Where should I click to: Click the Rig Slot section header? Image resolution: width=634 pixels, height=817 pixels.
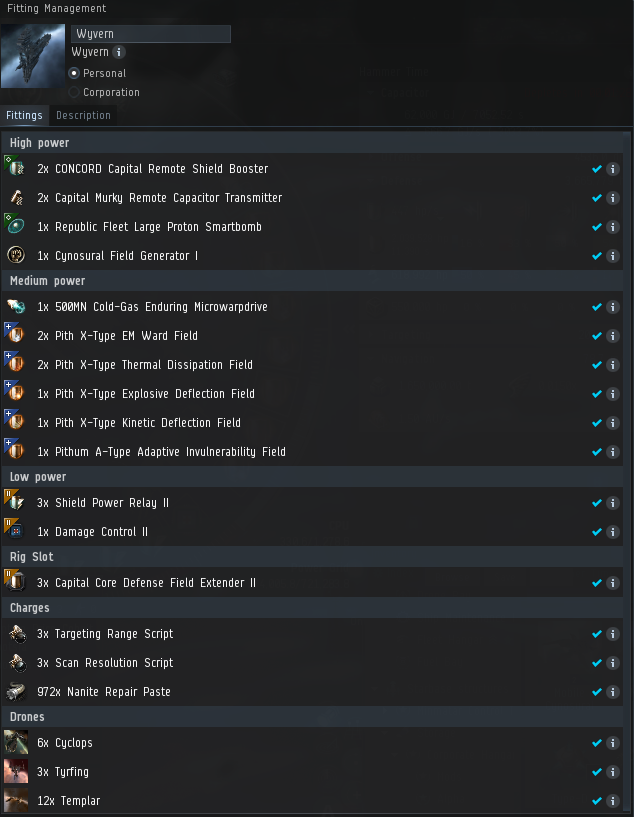(x=313, y=556)
